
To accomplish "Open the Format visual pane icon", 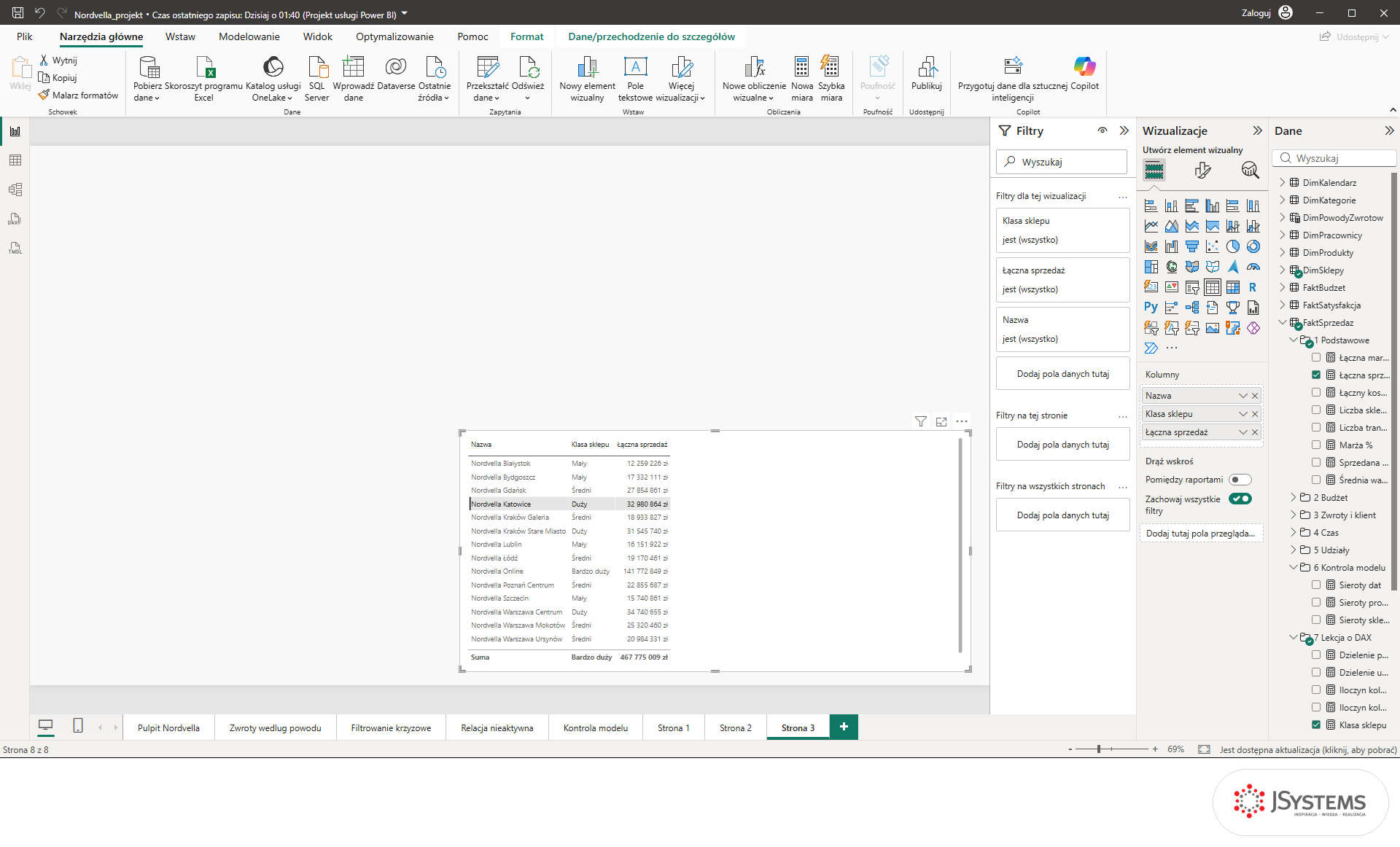I will [1202, 170].
